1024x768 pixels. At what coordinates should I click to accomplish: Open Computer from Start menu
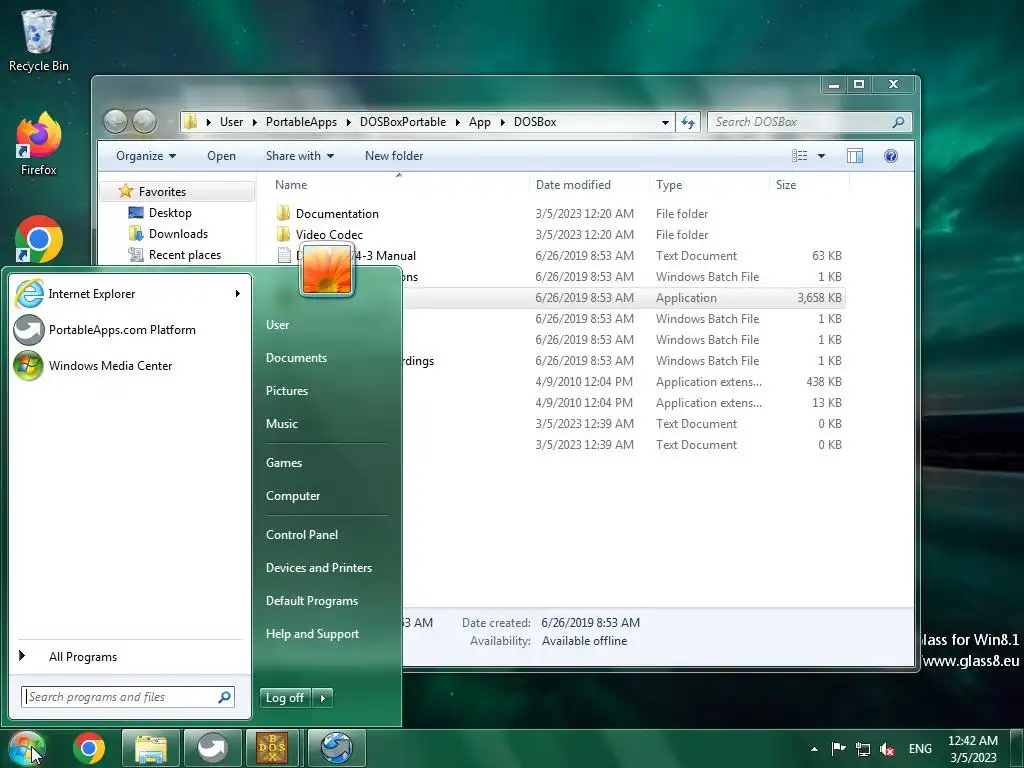(x=293, y=496)
